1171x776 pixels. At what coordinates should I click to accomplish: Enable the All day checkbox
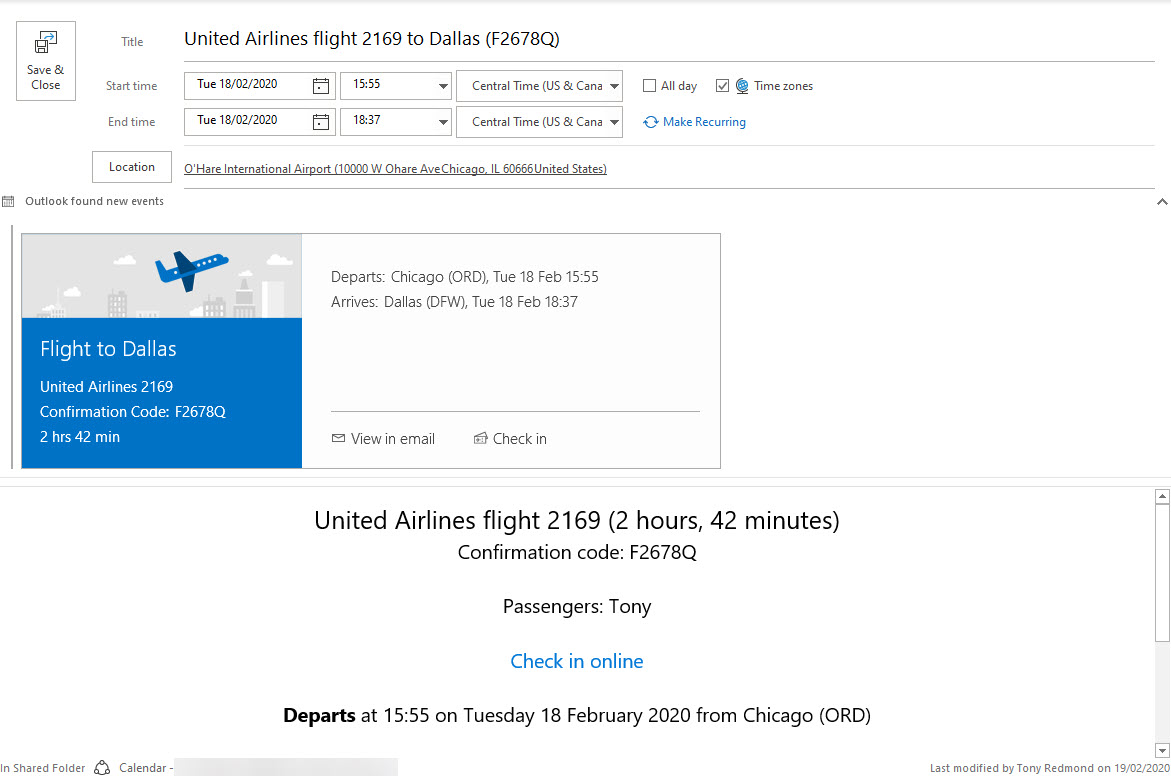point(650,86)
